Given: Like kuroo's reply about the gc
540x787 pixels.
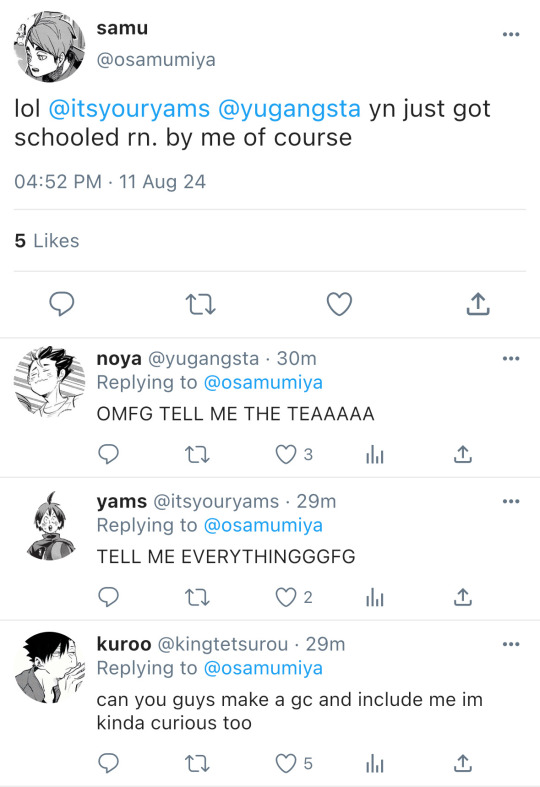Looking at the screenshot, I should coord(286,763).
